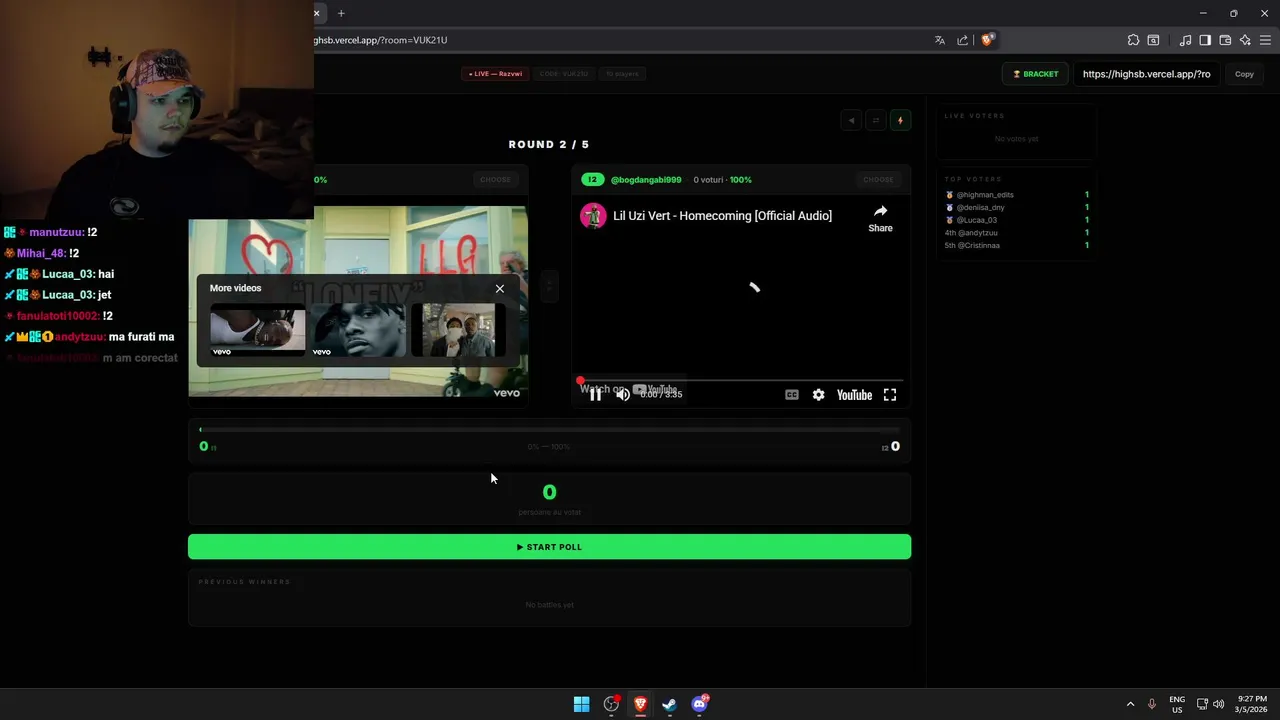1280x720 pixels.
Task: Click the LIVE — Razvwi badge
Action: (x=495, y=74)
